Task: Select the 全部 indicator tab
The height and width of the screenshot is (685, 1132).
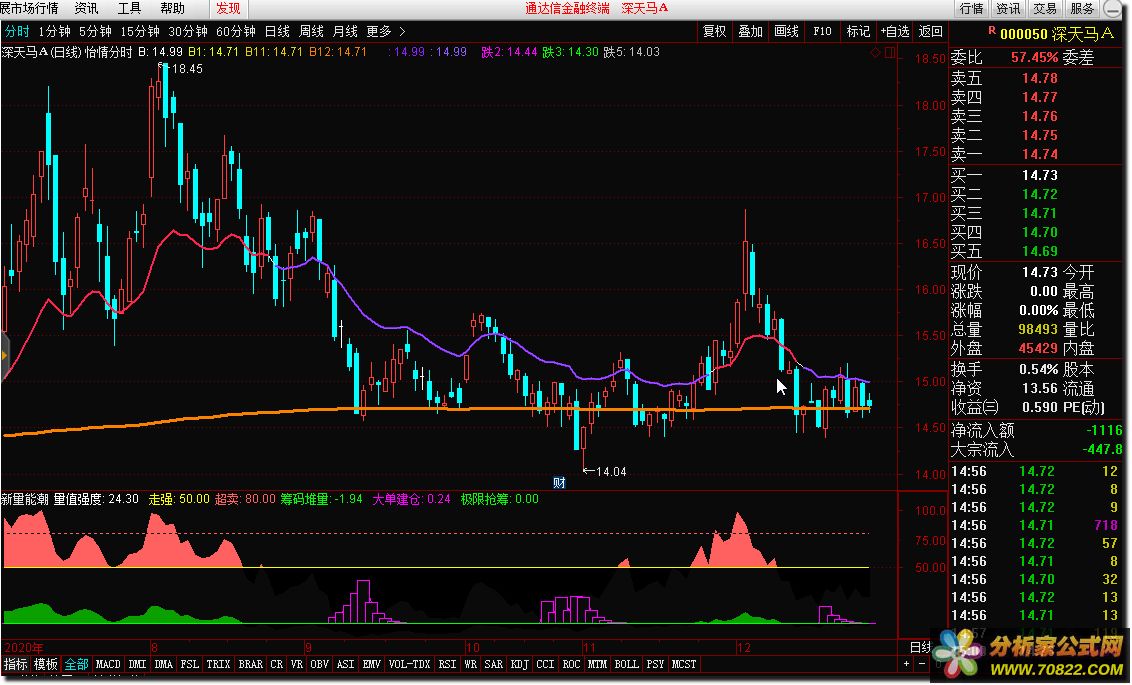Action: coord(77,664)
